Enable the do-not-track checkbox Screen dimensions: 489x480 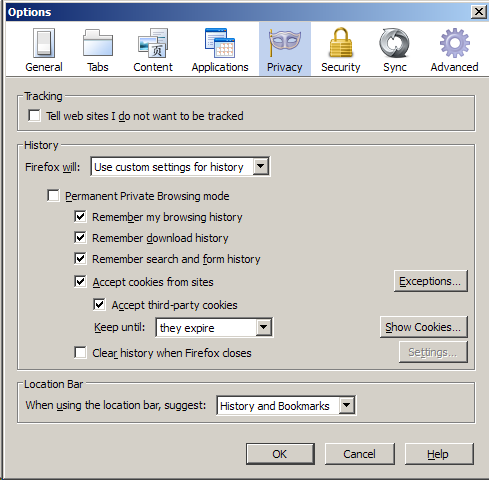34,116
